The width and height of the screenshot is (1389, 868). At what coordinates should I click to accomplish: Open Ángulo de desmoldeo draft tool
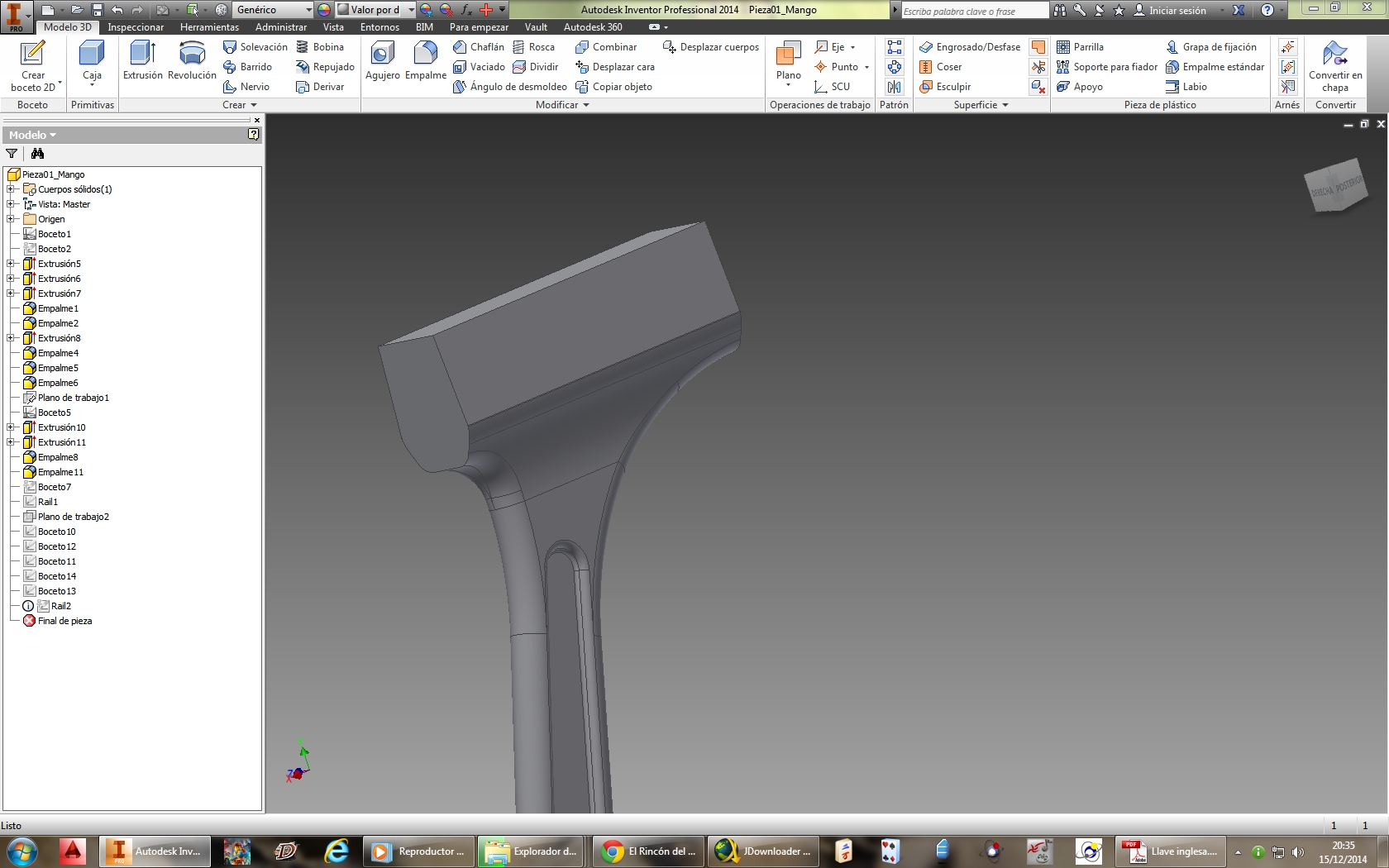pyautogui.click(x=510, y=87)
